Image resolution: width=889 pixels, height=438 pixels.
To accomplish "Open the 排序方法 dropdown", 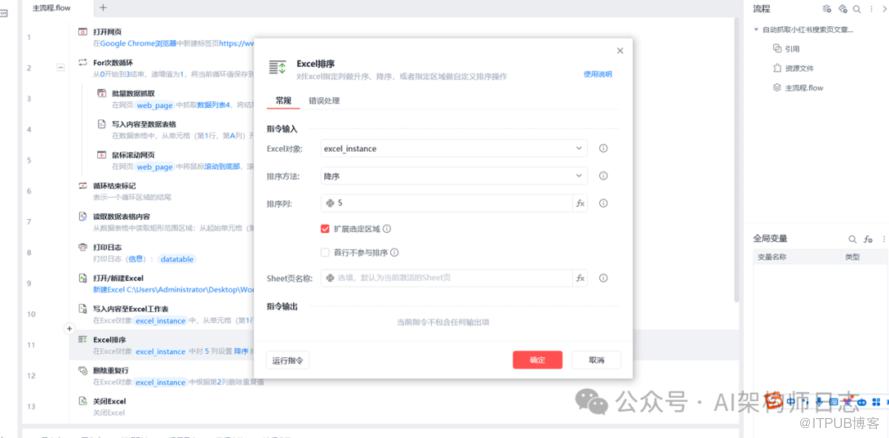I will click(x=454, y=176).
